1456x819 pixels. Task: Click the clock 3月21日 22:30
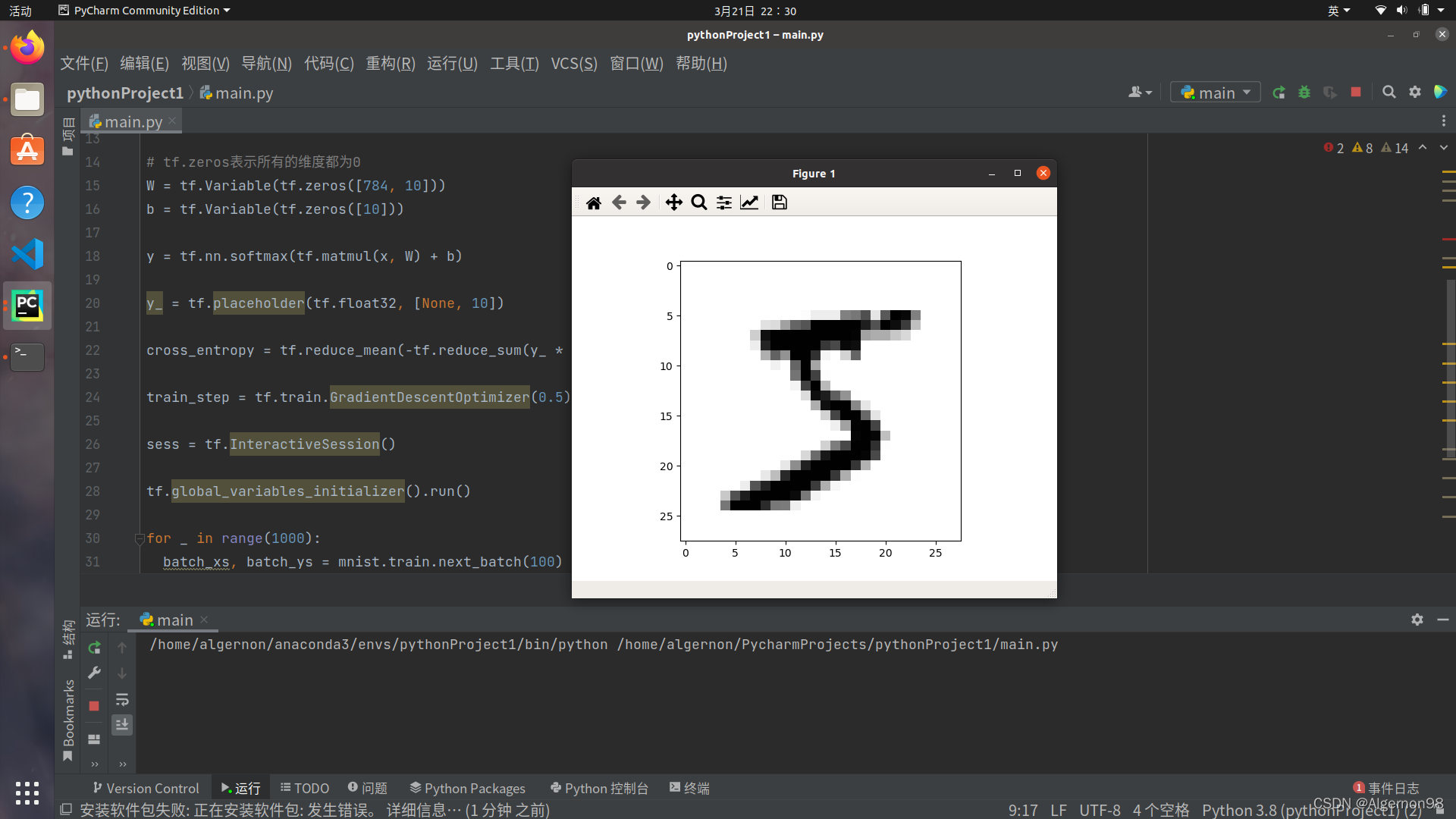[755, 11]
